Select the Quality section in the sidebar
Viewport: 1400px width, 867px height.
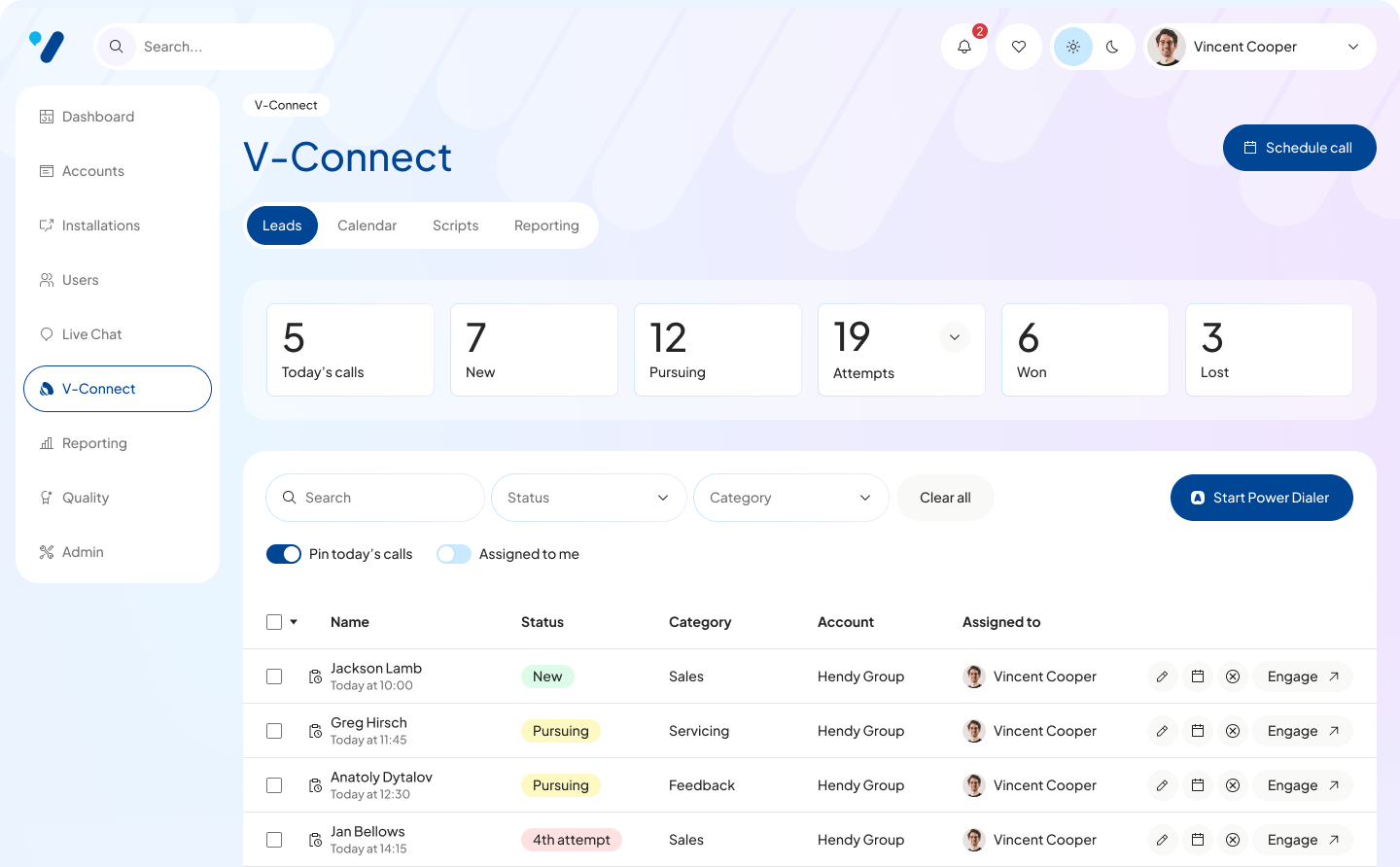pos(86,497)
